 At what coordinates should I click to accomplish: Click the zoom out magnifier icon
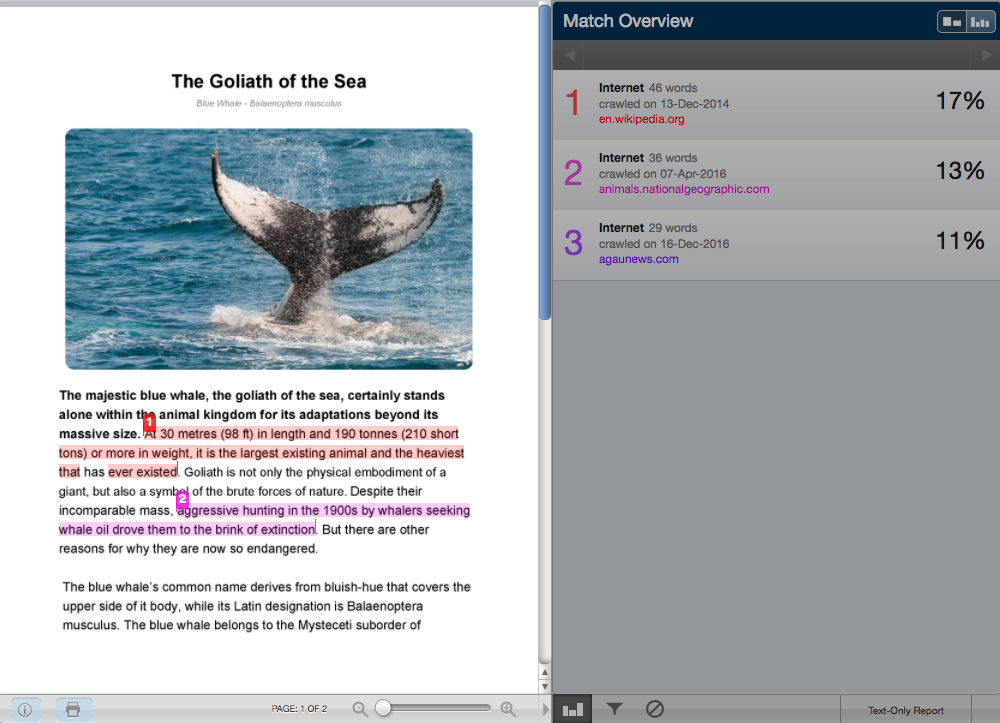360,709
